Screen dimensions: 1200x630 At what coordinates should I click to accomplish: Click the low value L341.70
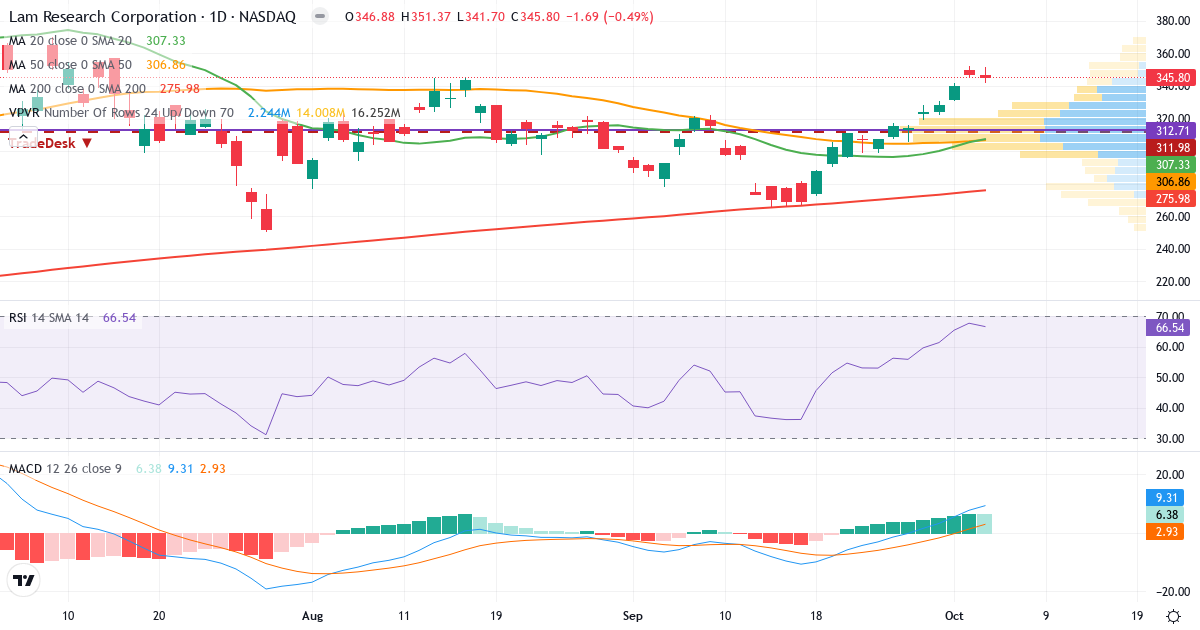(483, 17)
